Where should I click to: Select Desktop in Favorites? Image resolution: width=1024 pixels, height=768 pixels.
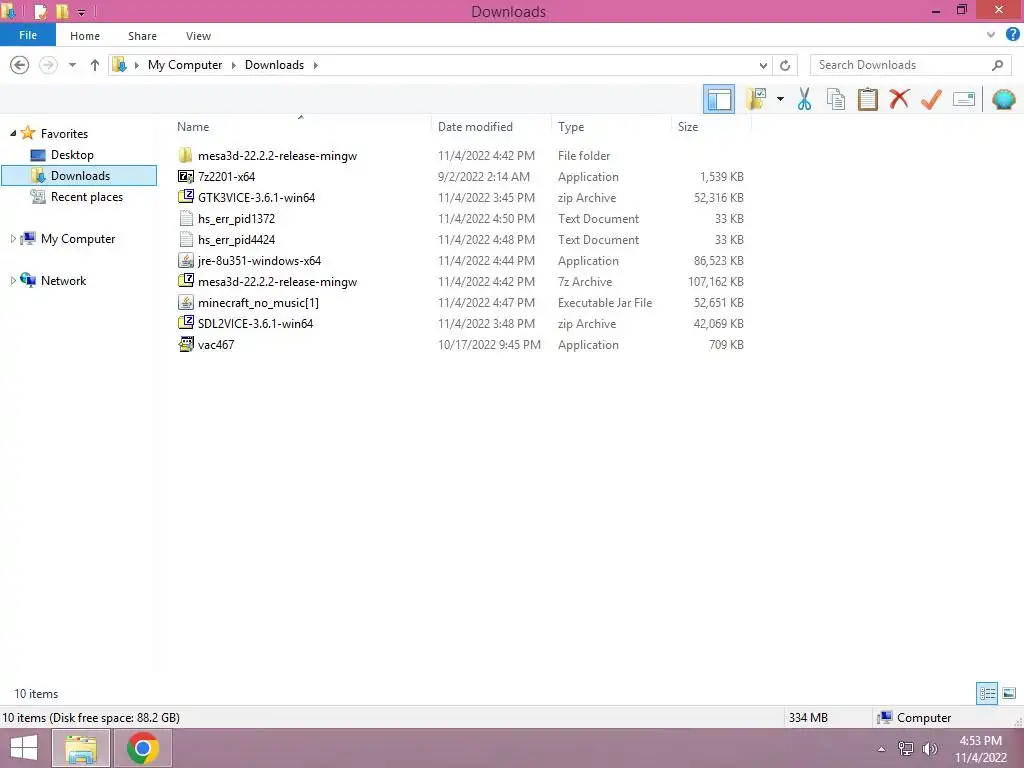[x=72, y=155]
